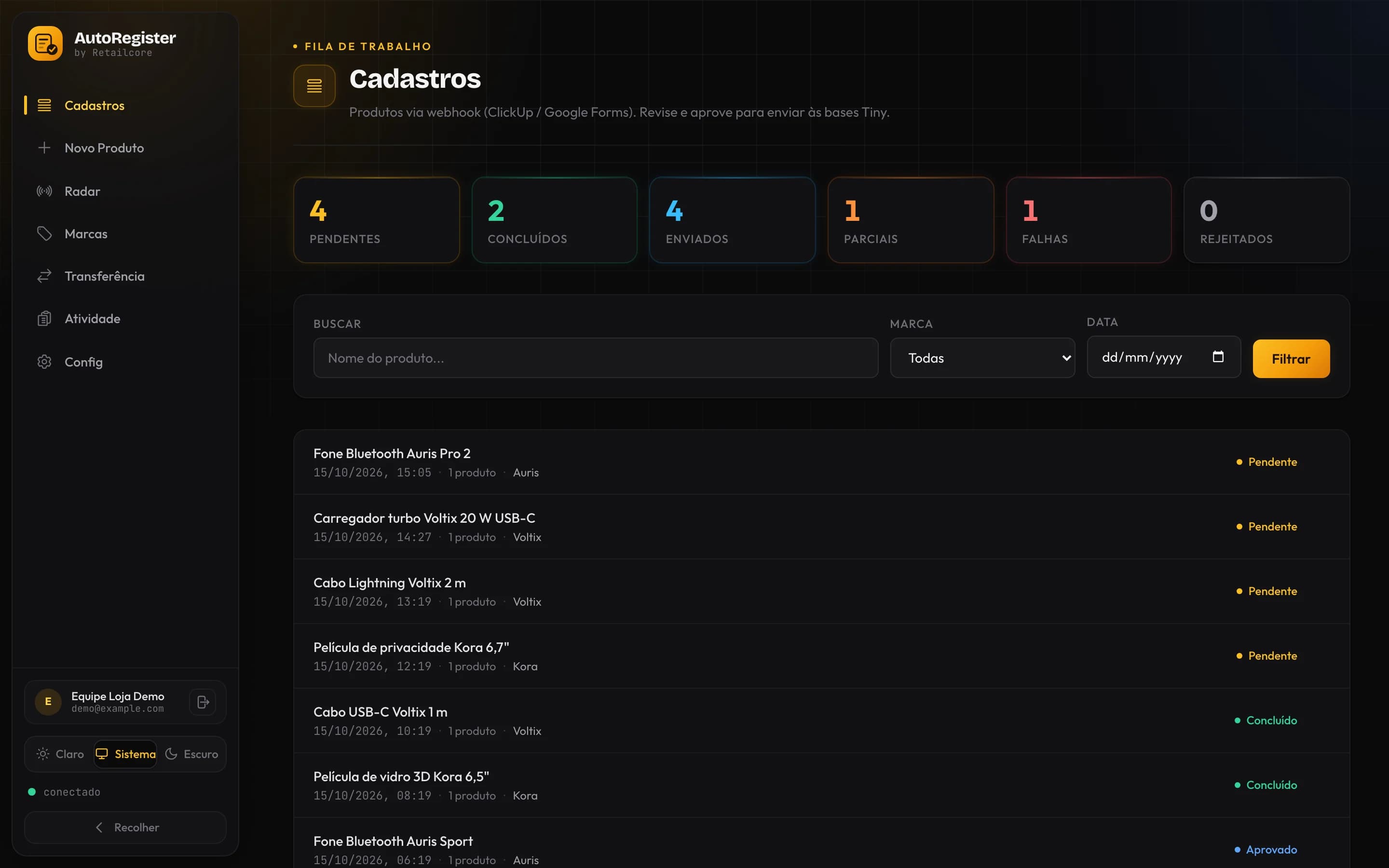Click the Marcas tag icon
Viewport: 1389px width, 868px height.
[x=44, y=234]
